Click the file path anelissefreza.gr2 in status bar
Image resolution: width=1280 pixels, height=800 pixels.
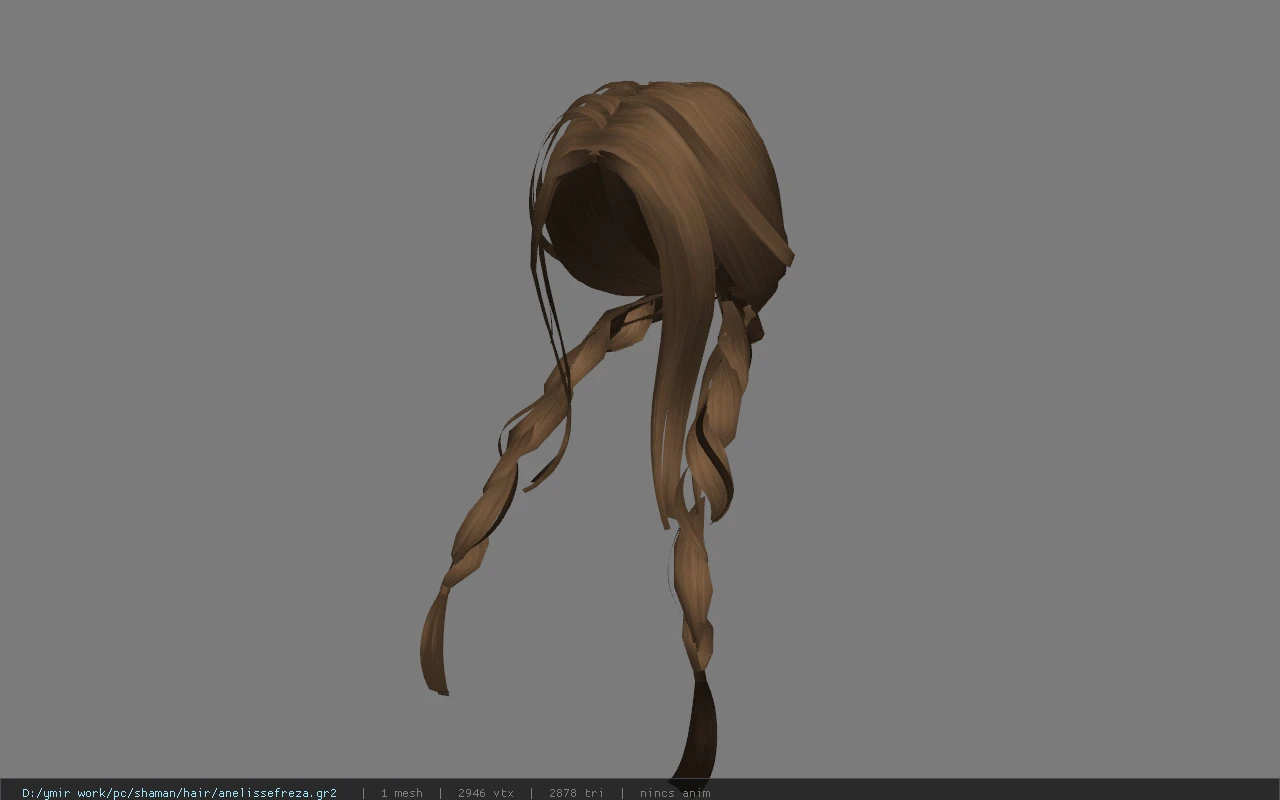tap(179, 793)
